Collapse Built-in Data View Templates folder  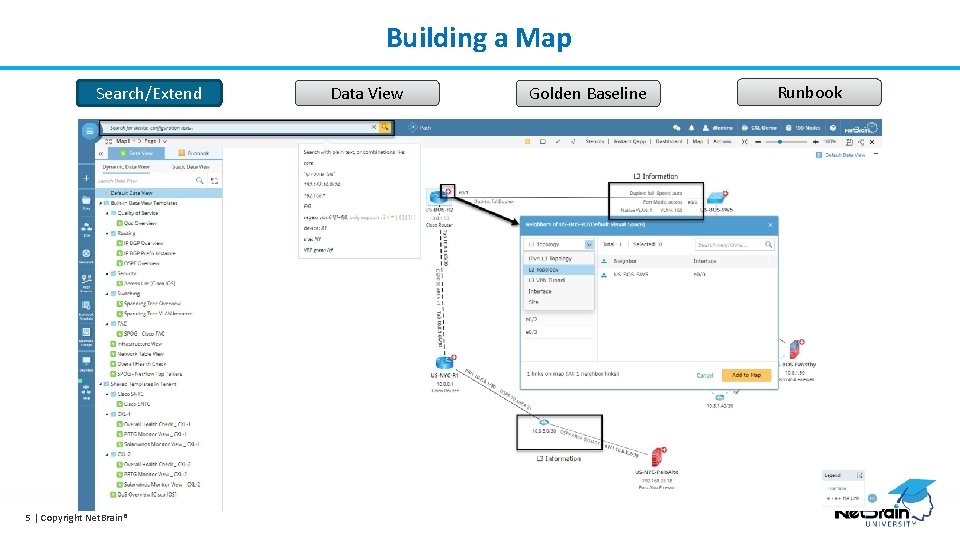[101, 203]
